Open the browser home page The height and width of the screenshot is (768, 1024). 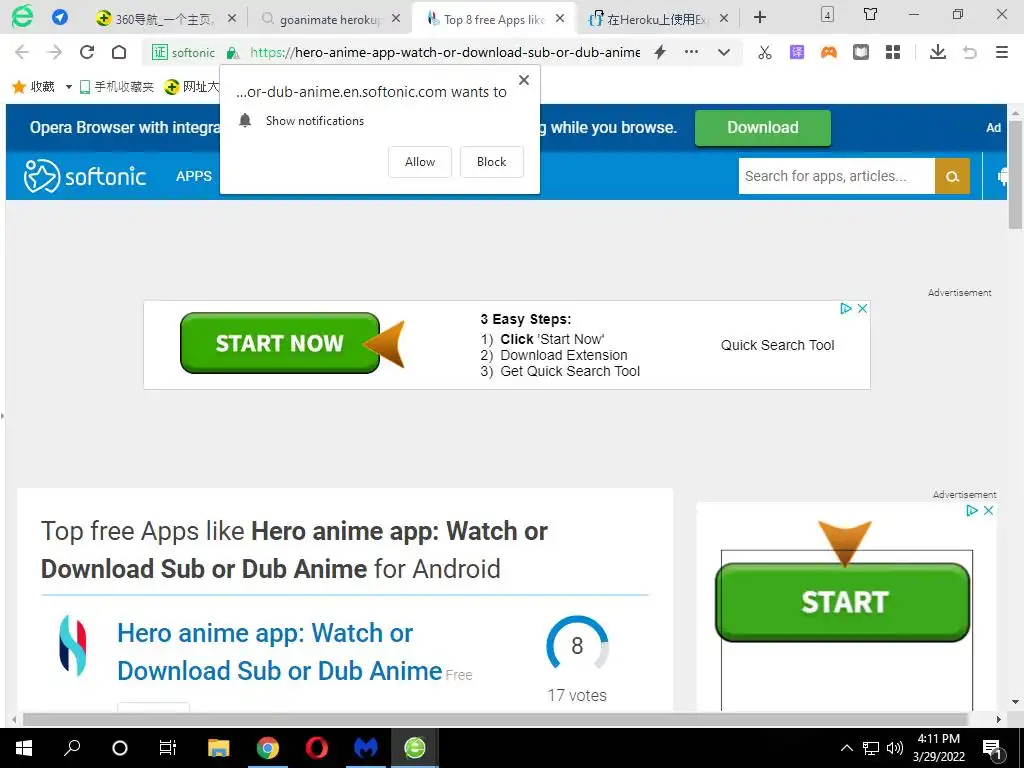(119, 52)
